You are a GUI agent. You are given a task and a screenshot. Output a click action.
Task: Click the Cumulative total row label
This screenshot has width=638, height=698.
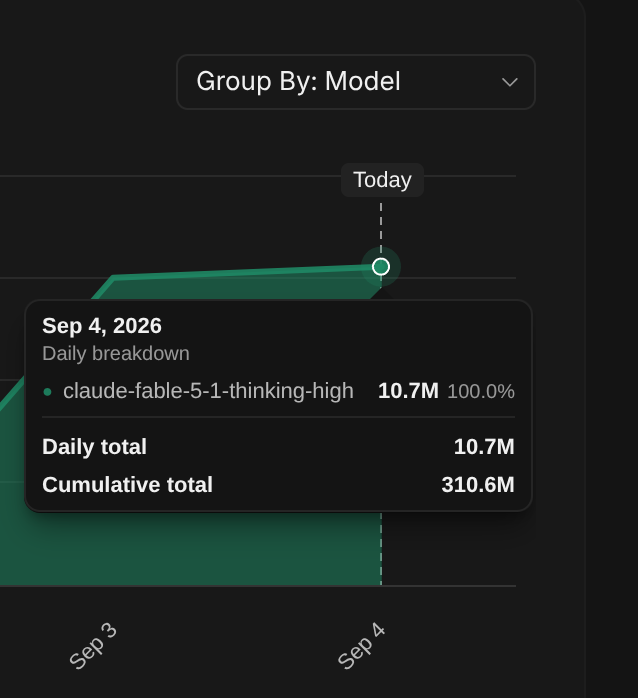[127, 485]
